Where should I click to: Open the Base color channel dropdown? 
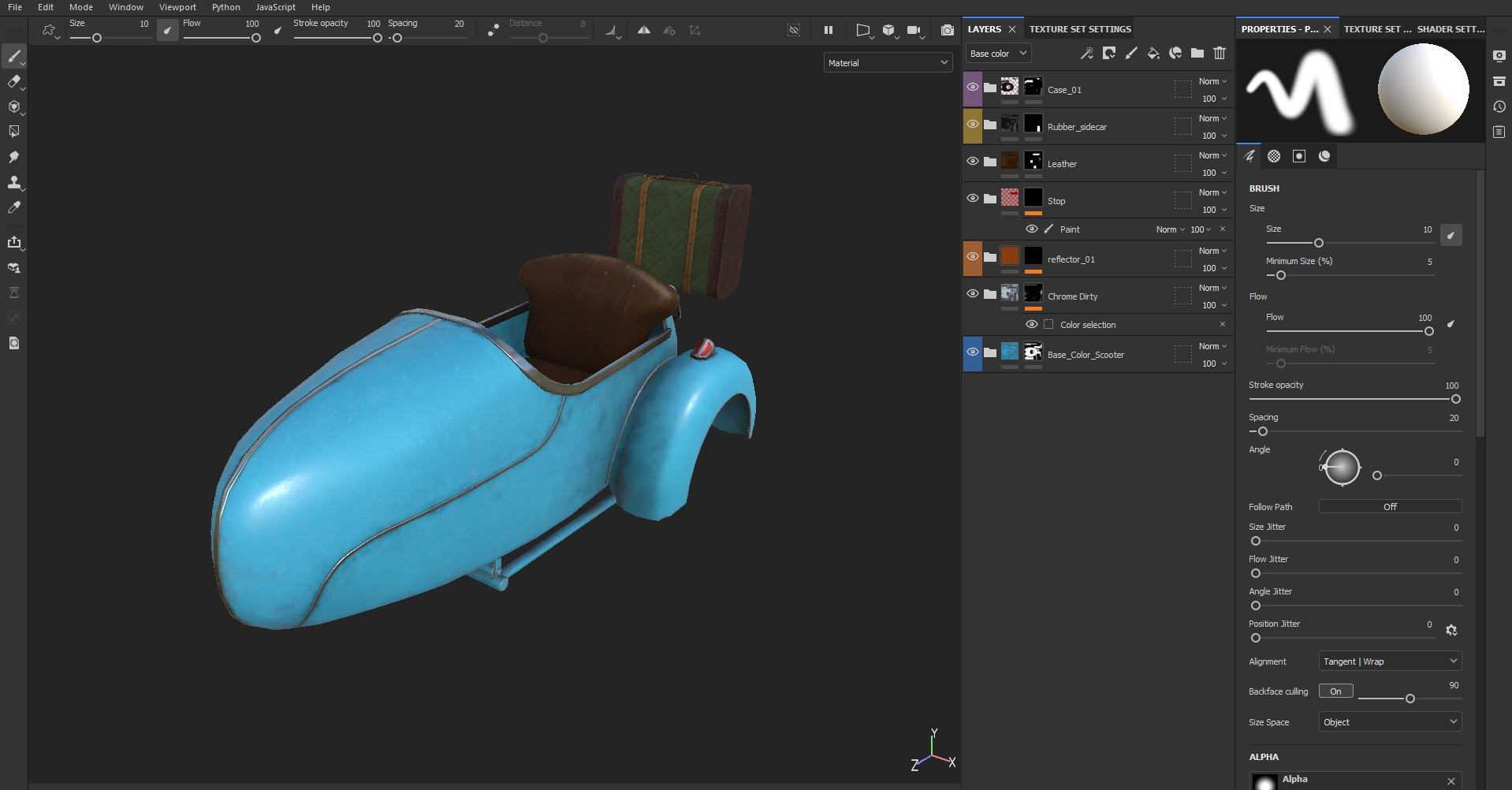coord(997,53)
